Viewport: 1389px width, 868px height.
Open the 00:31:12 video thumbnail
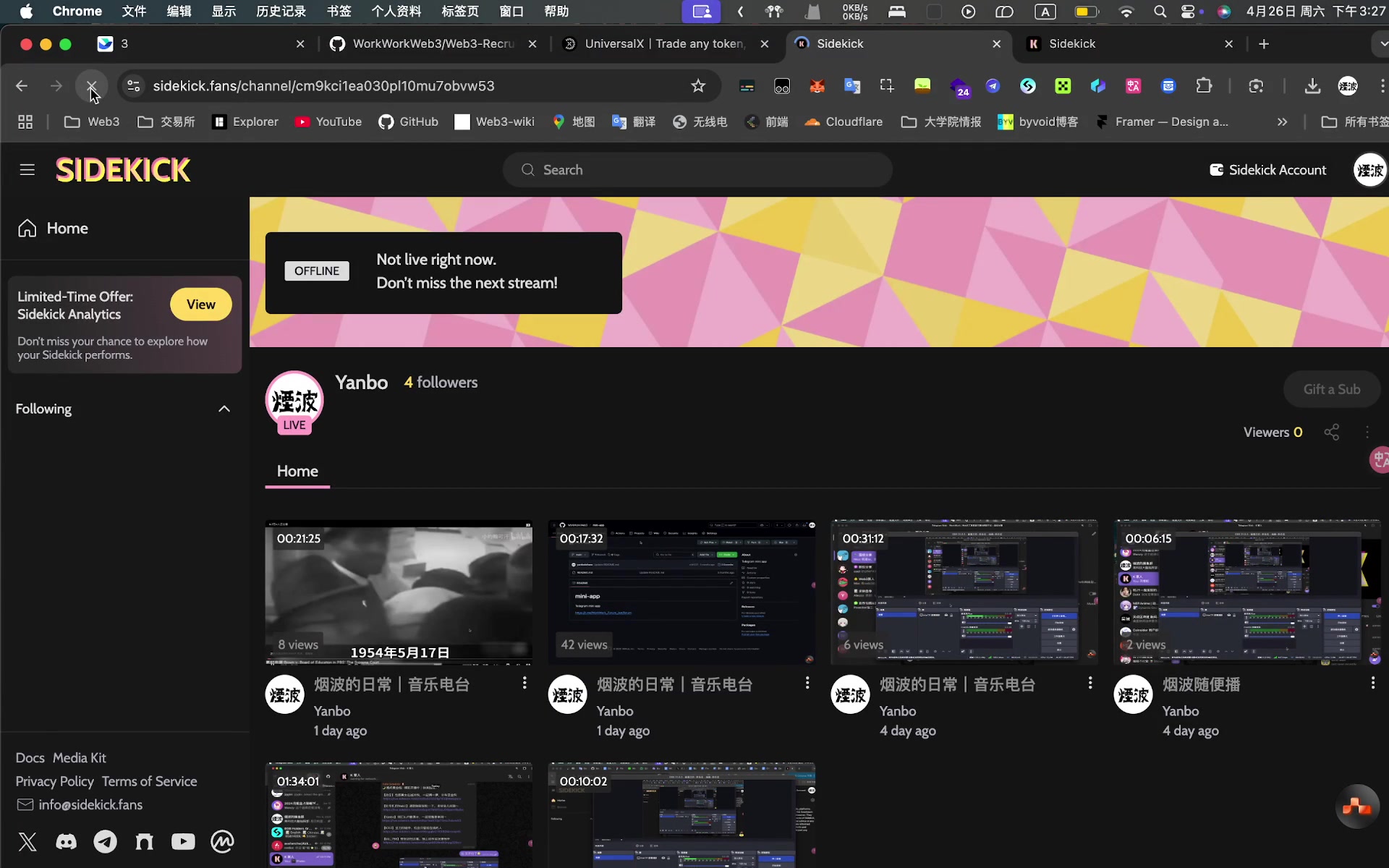click(964, 592)
